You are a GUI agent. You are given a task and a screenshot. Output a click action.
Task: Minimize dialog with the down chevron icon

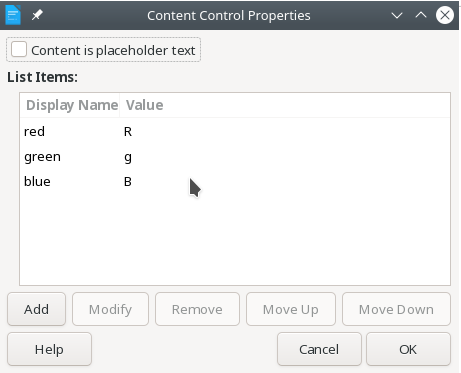[397, 15]
